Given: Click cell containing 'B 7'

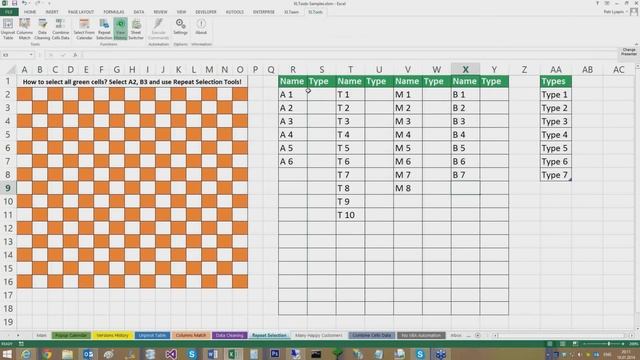Looking at the screenshot, I should point(465,175).
